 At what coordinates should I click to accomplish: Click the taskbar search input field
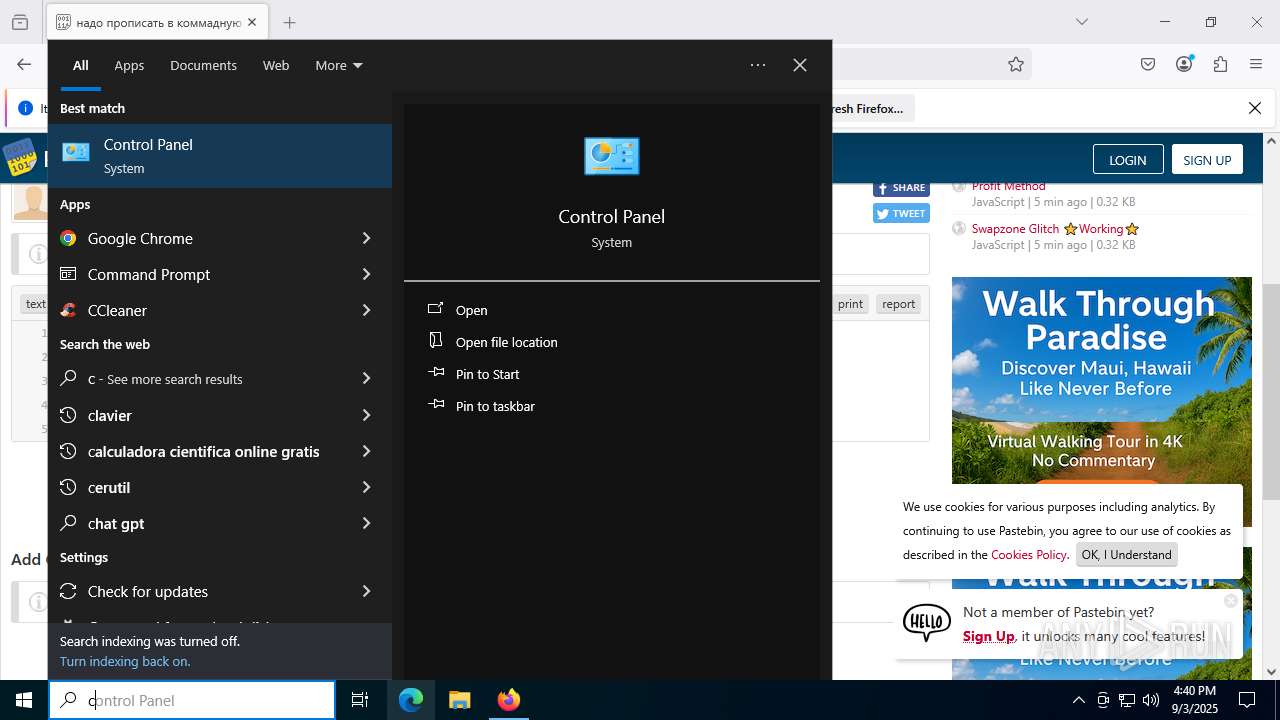[x=192, y=700]
